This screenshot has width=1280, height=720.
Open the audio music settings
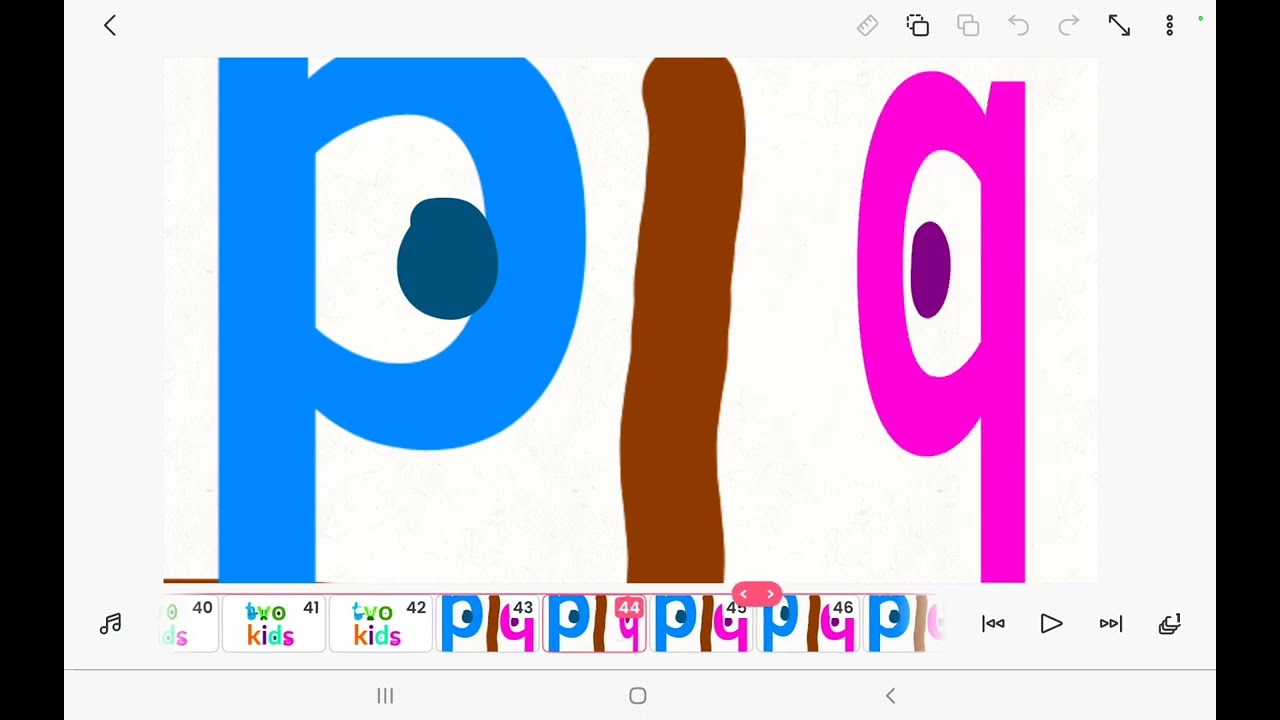(110, 624)
